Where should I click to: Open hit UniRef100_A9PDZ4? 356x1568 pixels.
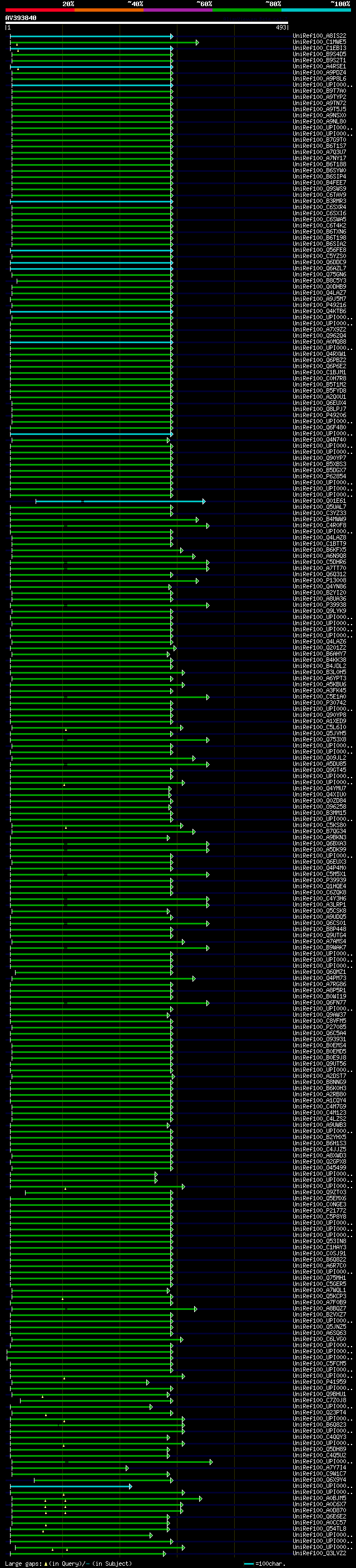tap(319, 72)
